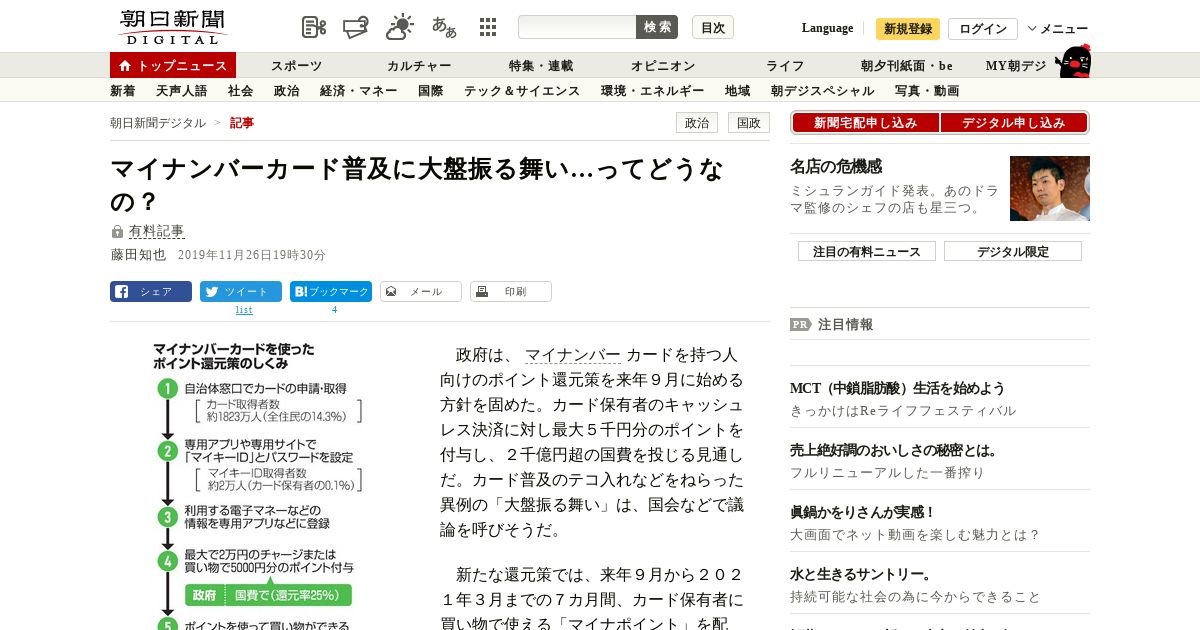Viewport: 1200px width, 630px height.
Task: Select the テック＆サイエンス submenu item
Action: tap(522, 91)
